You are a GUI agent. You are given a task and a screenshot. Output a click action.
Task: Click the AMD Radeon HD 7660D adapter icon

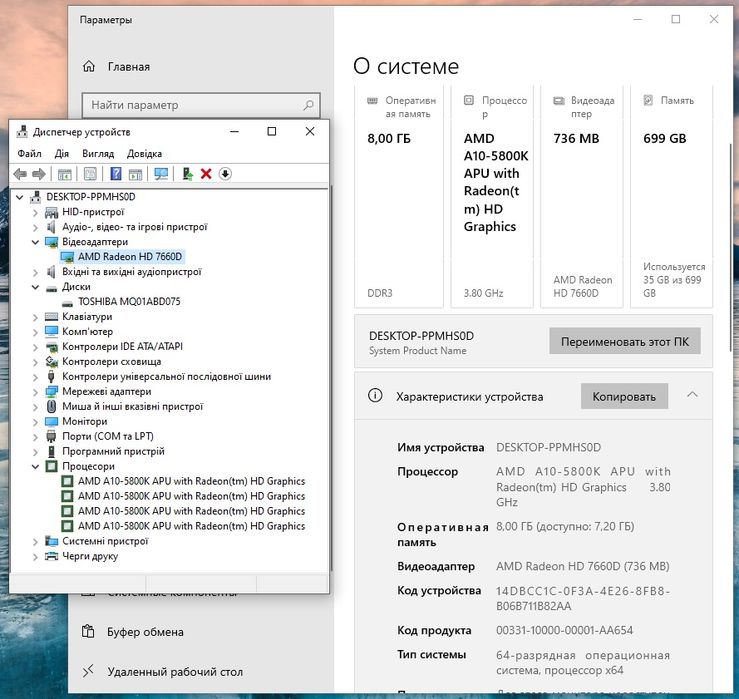[x=67, y=257]
